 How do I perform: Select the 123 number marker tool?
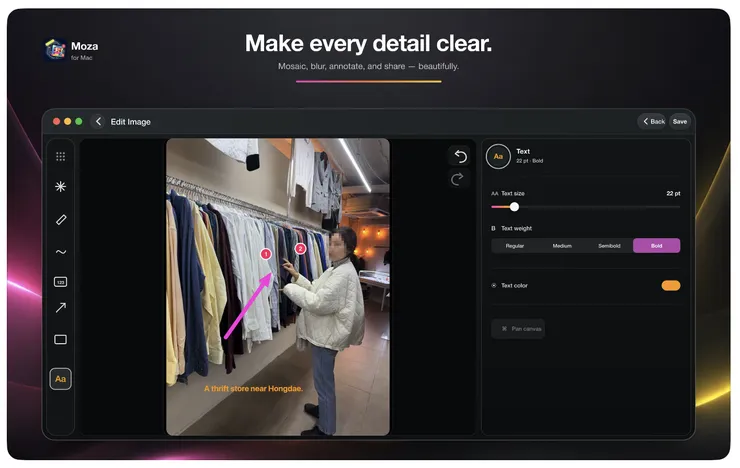(x=60, y=282)
